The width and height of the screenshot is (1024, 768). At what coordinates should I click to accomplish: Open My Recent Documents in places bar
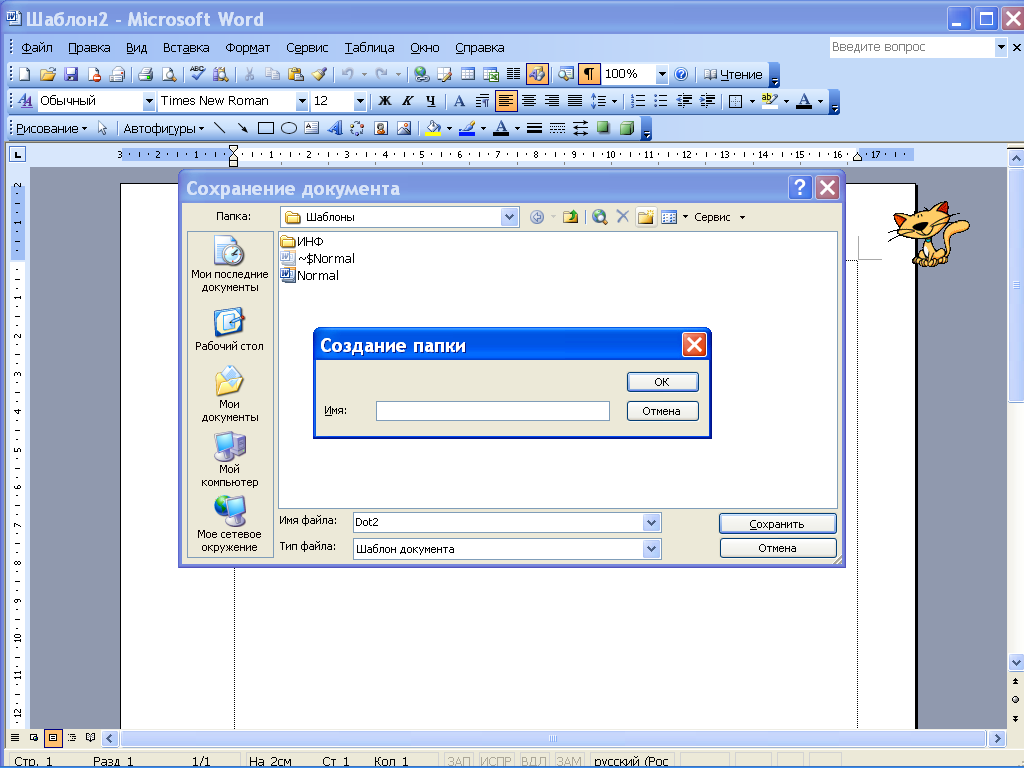click(x=230, y=264)
